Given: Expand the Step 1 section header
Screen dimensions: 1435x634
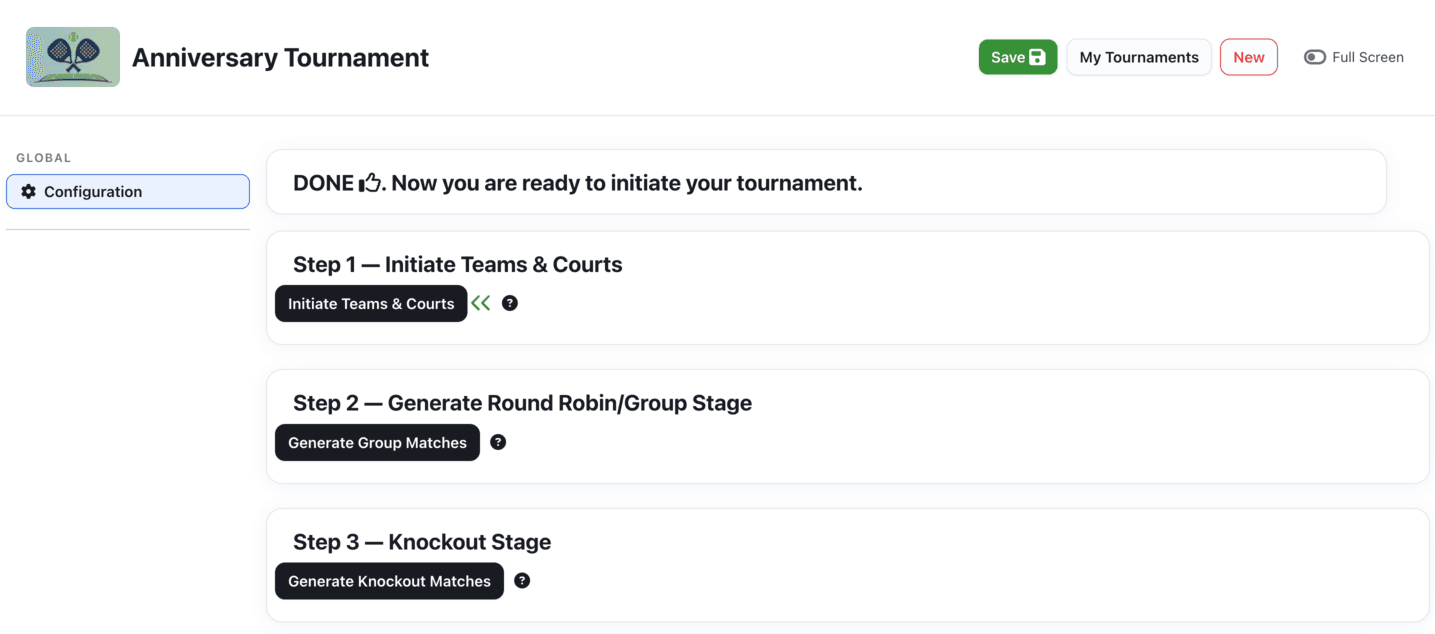Looking at the screenshot, I should 457,264.
